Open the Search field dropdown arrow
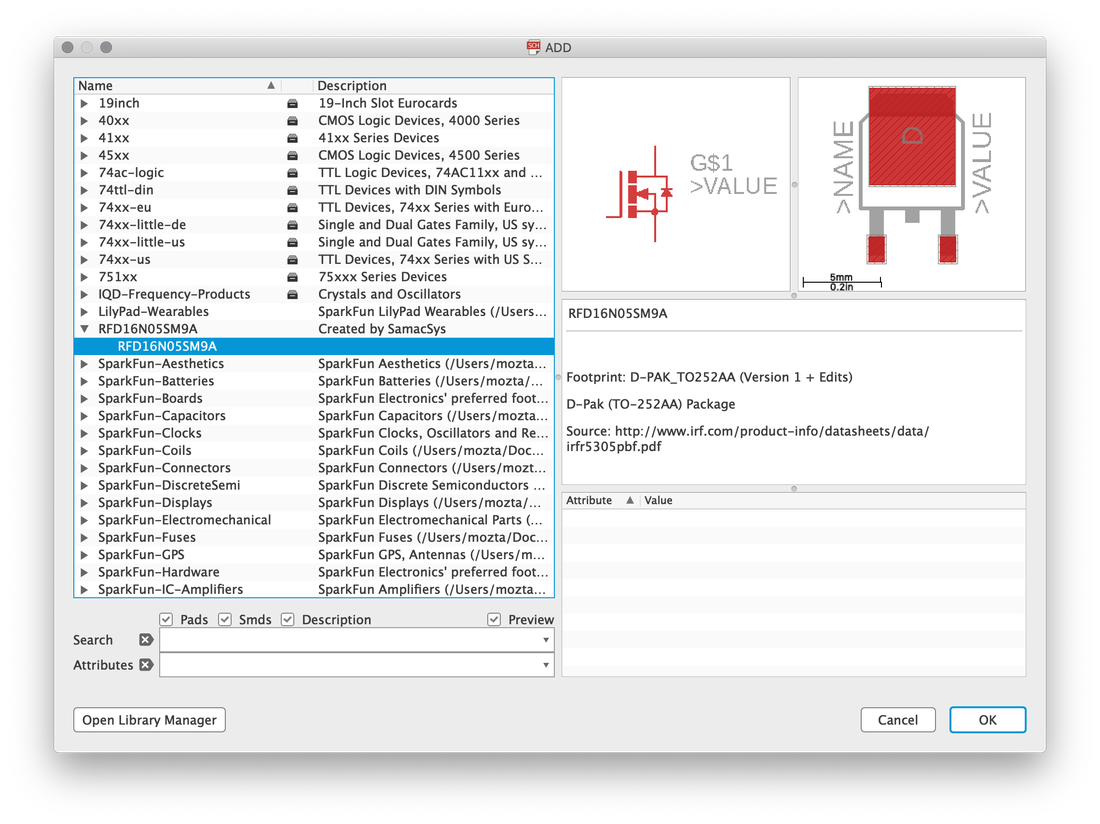Screen dimensions: 1100x824 tap(546, 640)
